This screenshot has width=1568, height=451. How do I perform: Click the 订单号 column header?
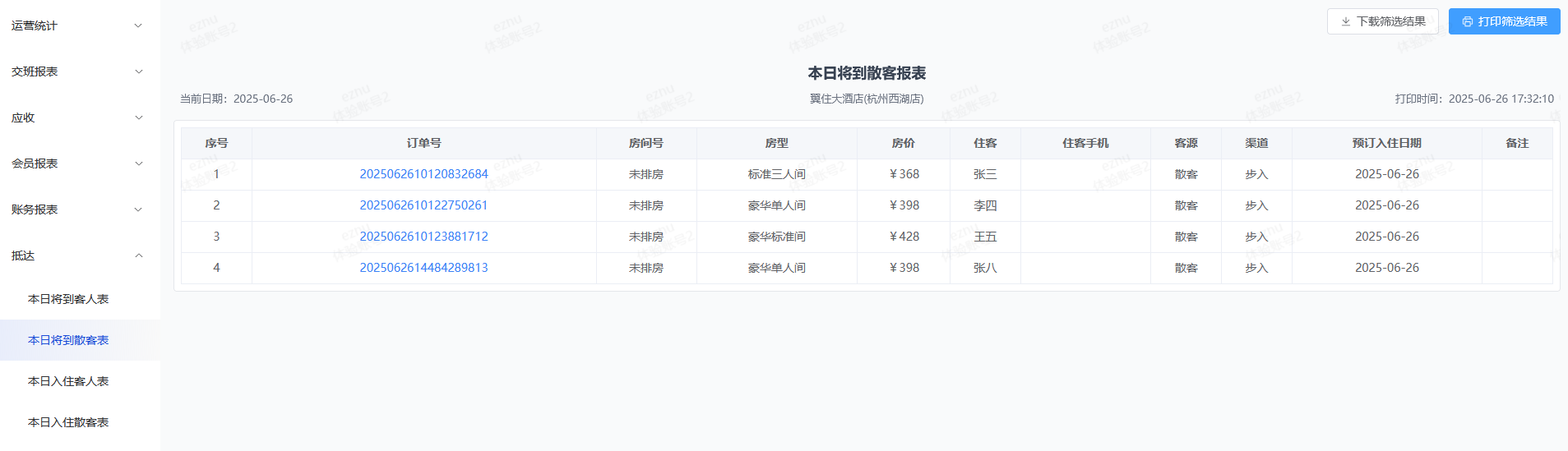423,143
